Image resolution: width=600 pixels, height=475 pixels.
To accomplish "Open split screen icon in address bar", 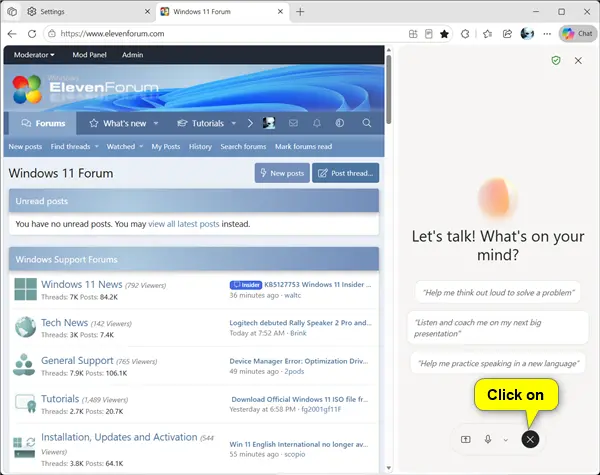I will 413,34.
